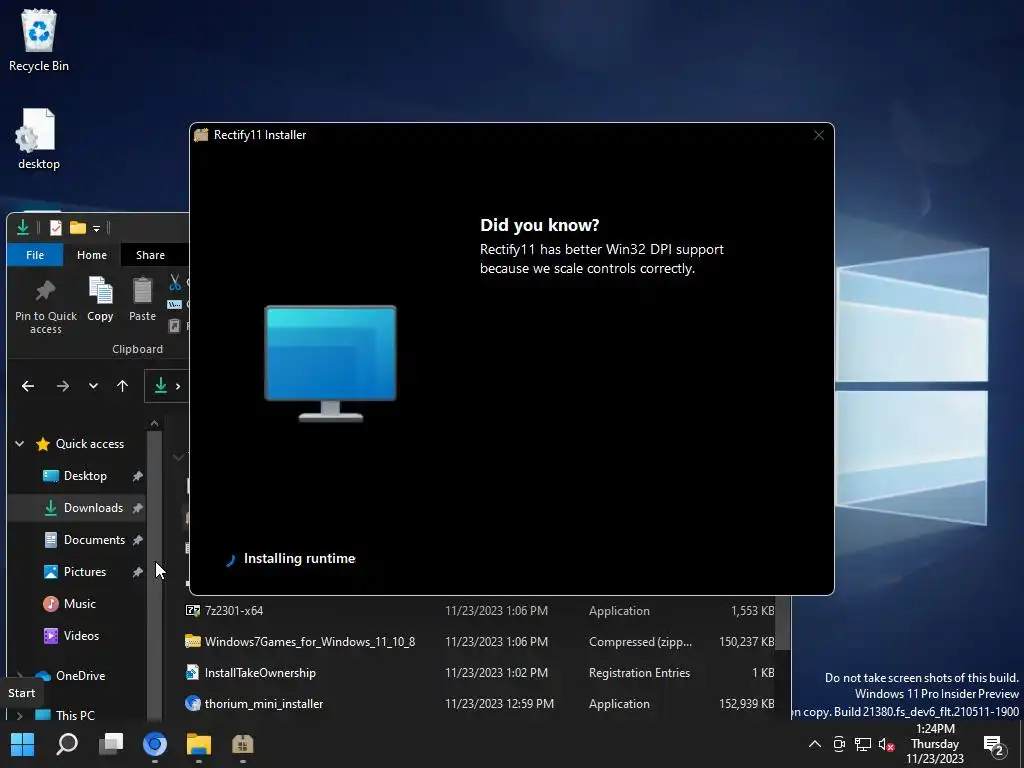Close the Rectify11 Installer window

pyautogui.click(x=818, y=135)
